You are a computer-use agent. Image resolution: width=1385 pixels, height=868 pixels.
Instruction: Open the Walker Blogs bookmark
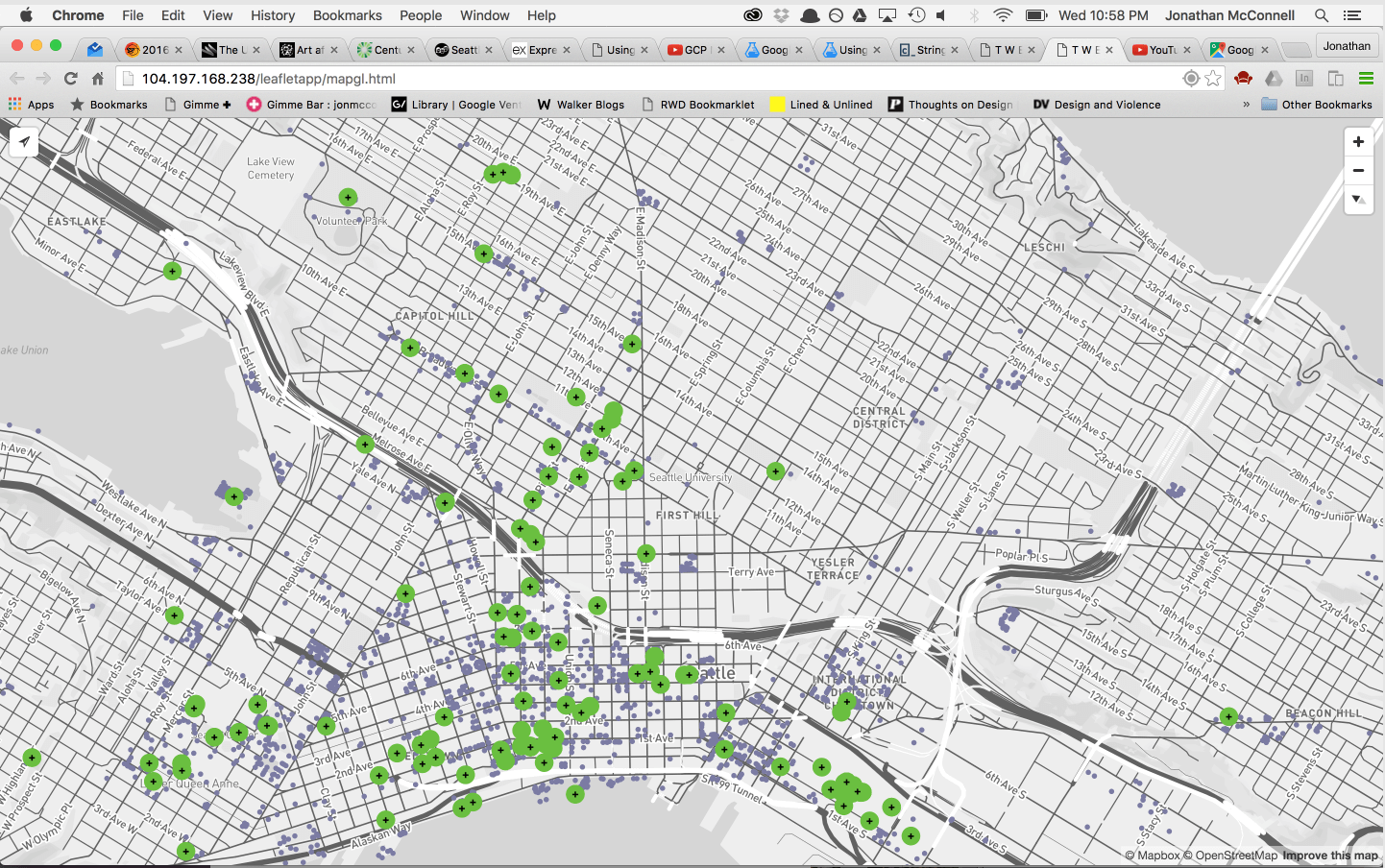tap(580, 105)
